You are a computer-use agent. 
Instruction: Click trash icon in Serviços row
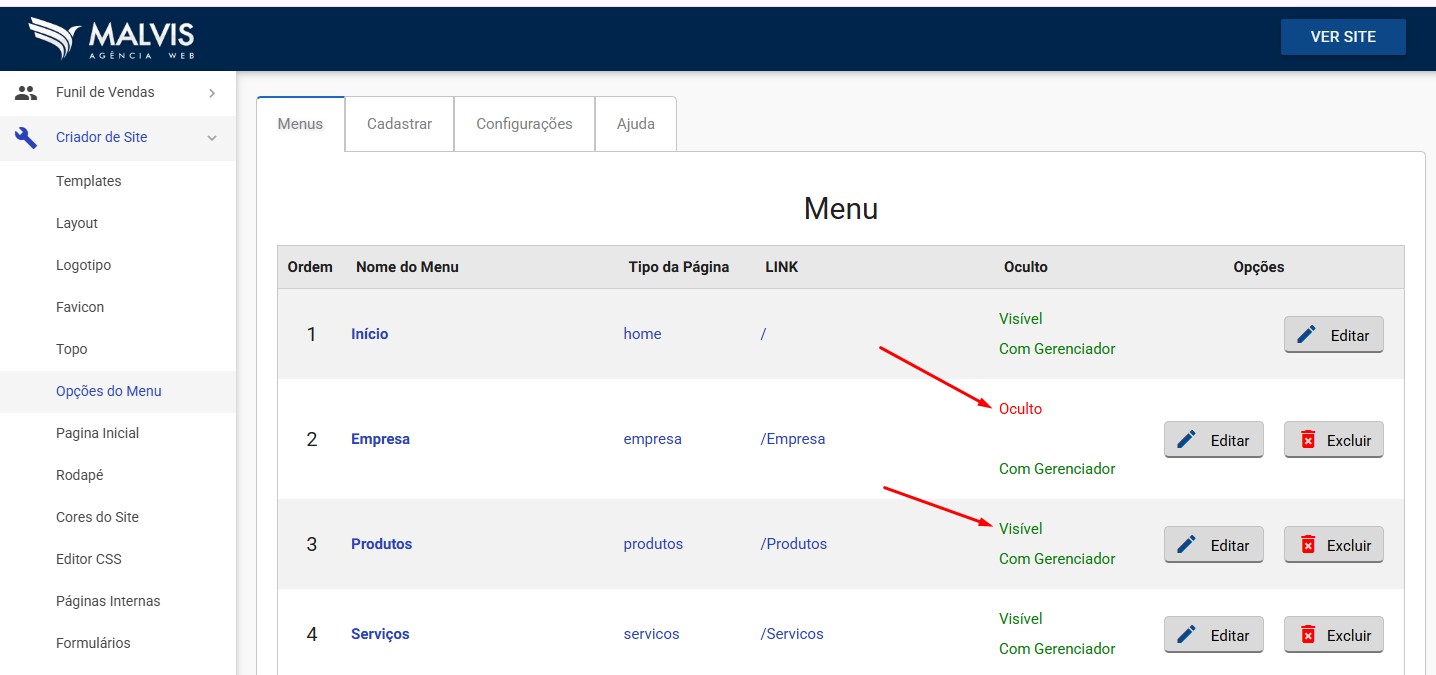pyautogui.click(x=1307, y=635)
